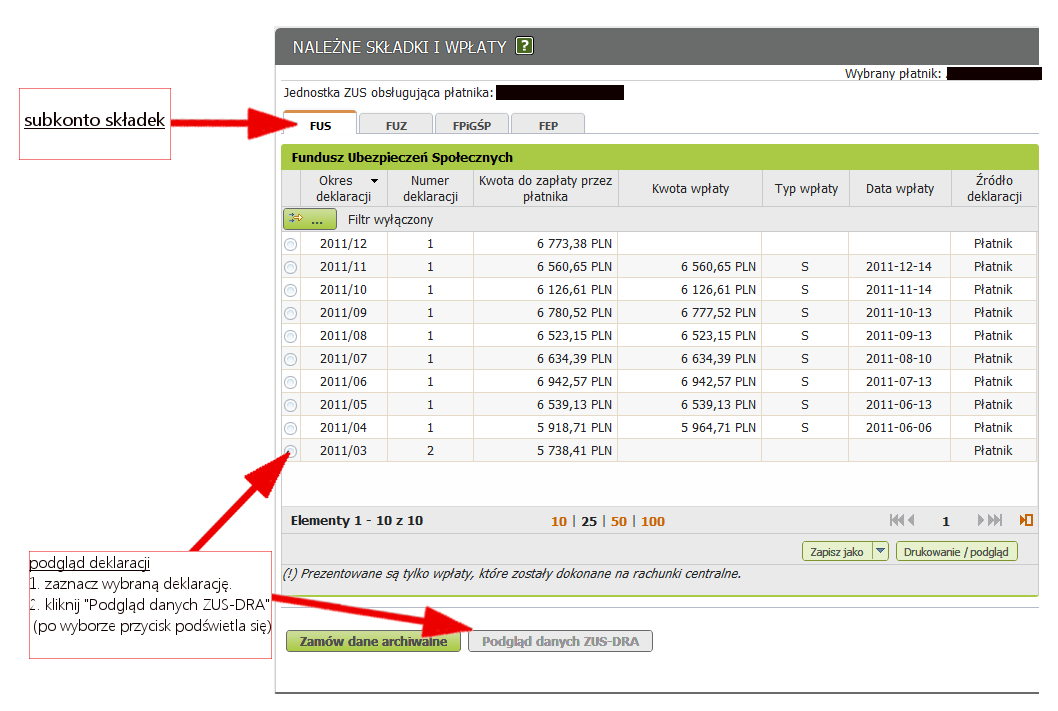Click the Zapisz jako button
Screen dimensions: 1058x711
pyautogui.click(x=837, y=551)
